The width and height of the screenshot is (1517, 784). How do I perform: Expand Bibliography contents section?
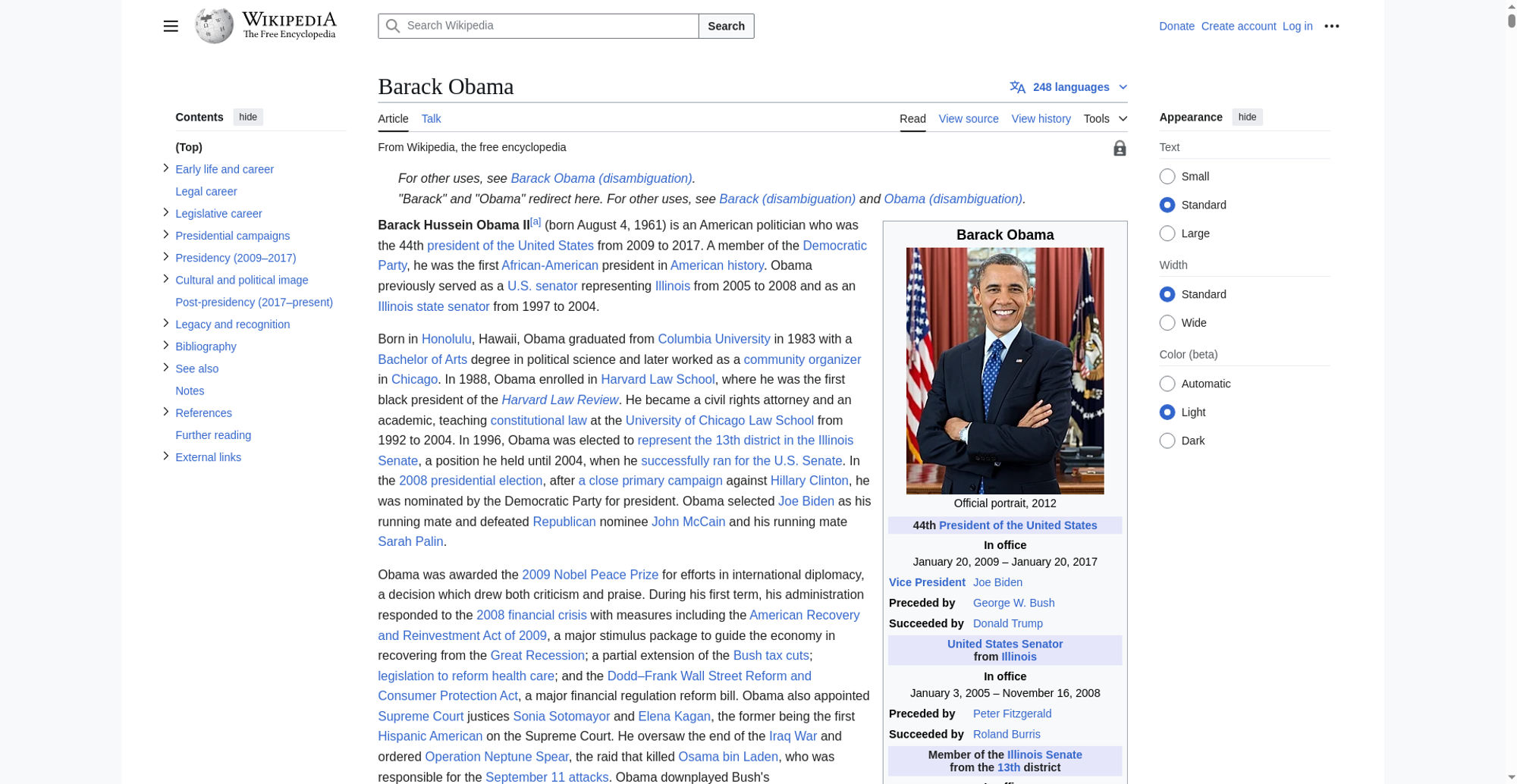click(165, 345)
